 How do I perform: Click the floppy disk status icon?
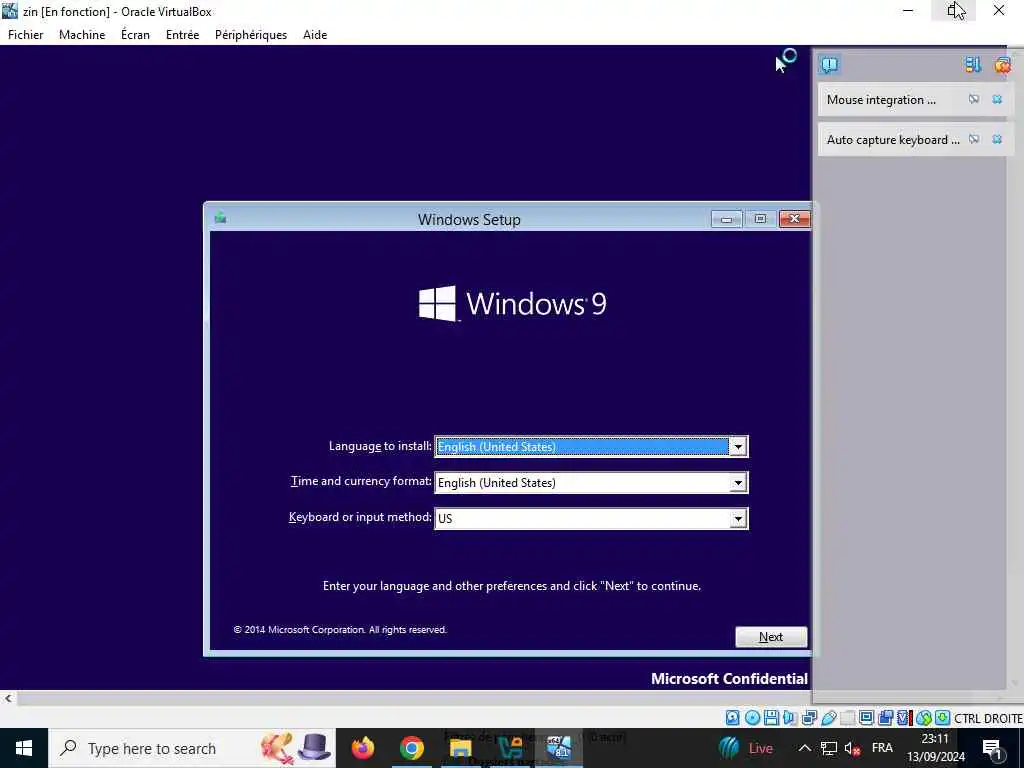771,718
